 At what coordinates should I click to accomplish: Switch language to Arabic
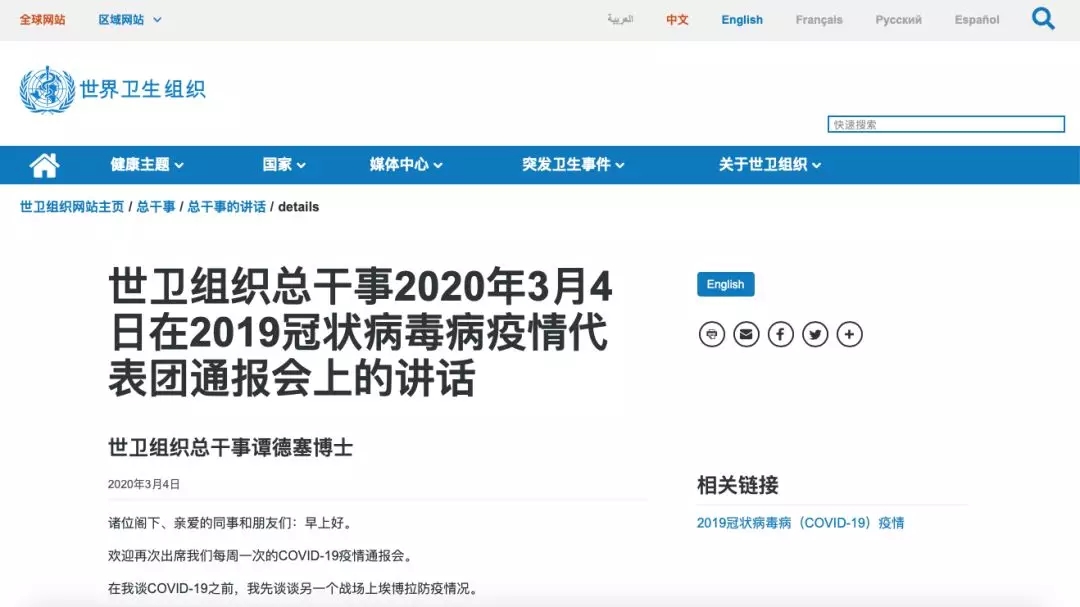pyautogui.click(x=620, y=19)
